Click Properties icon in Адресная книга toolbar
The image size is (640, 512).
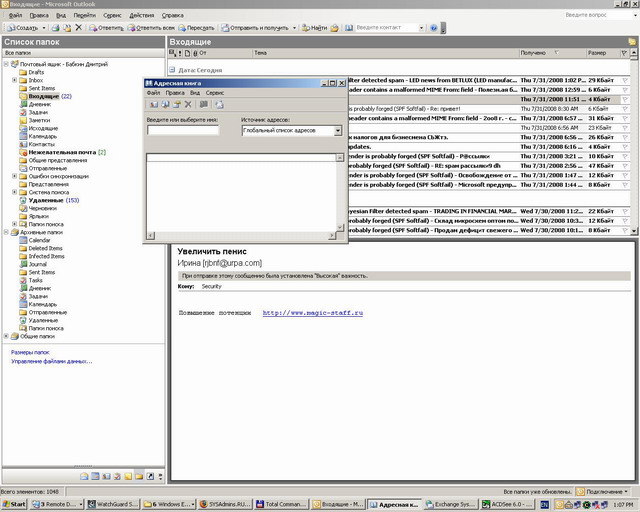(176, 105)
